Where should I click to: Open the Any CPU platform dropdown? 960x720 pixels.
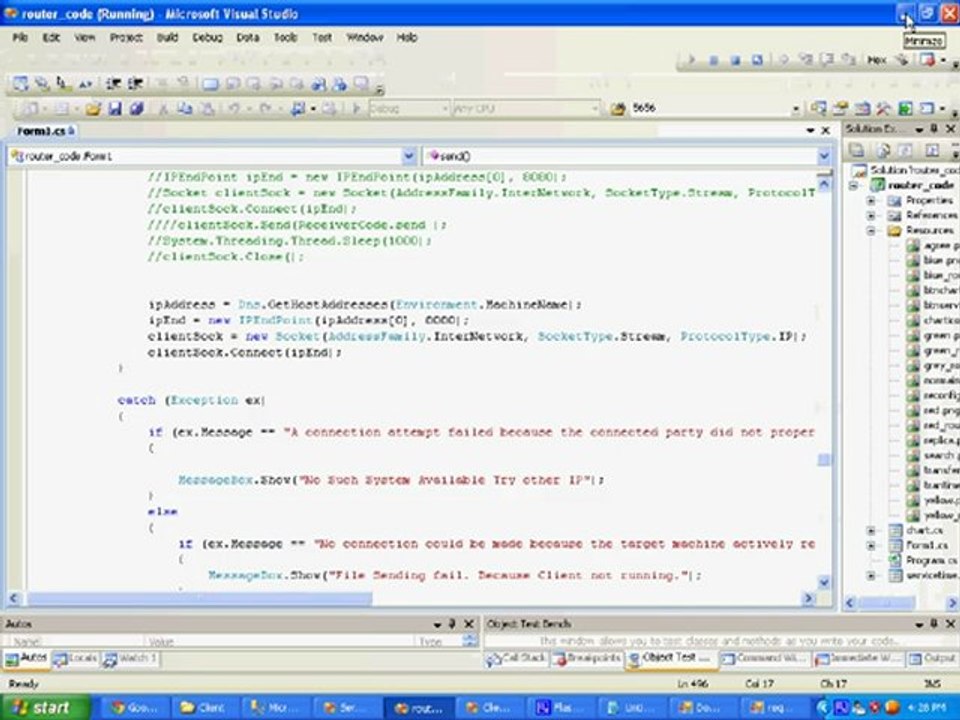pyautogui.click(x=594, y=109)
